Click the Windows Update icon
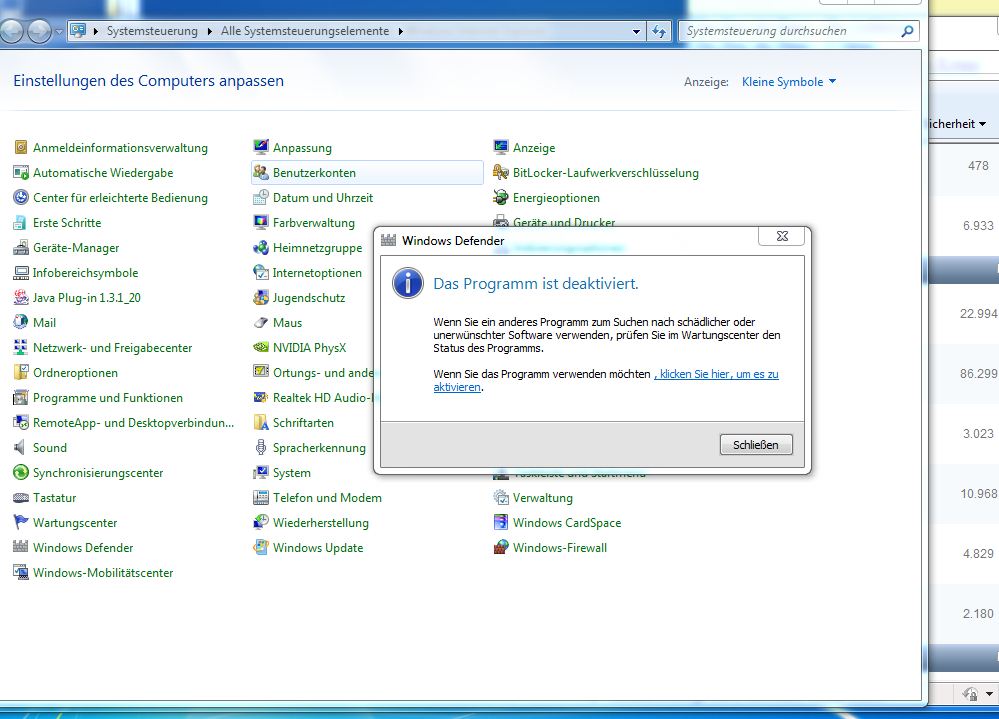Viewport: 999px width, 719px height. tap(261, 548)
